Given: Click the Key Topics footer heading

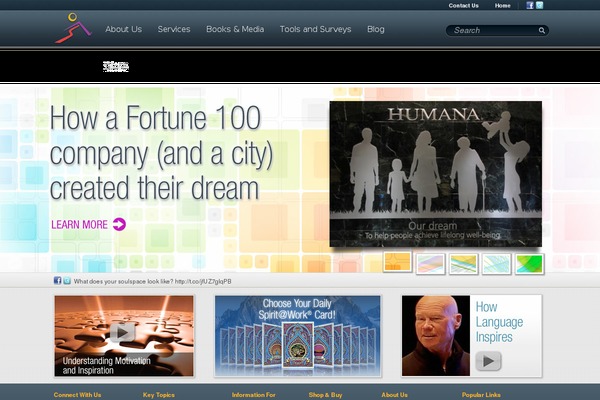Looking at the screenshot, I should [159, 395].
